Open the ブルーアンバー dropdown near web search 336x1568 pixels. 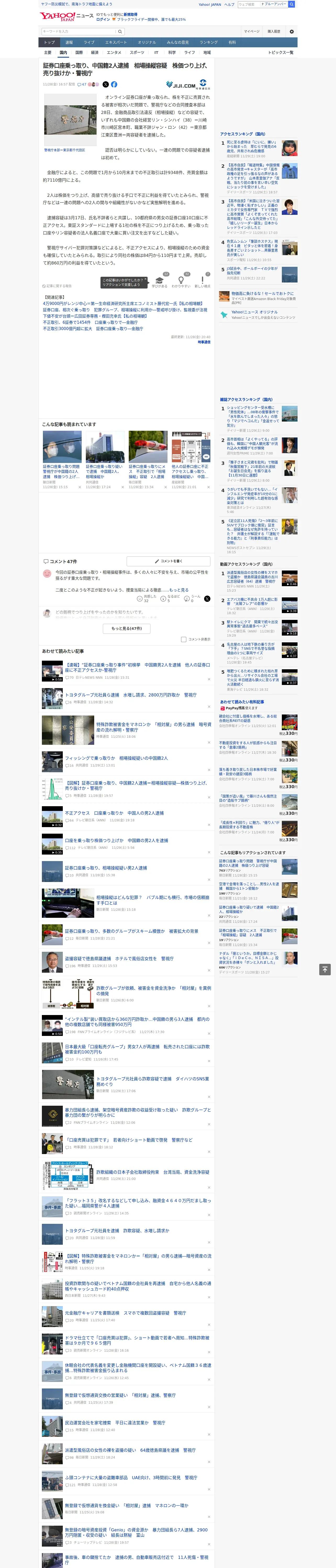[274, 4]
